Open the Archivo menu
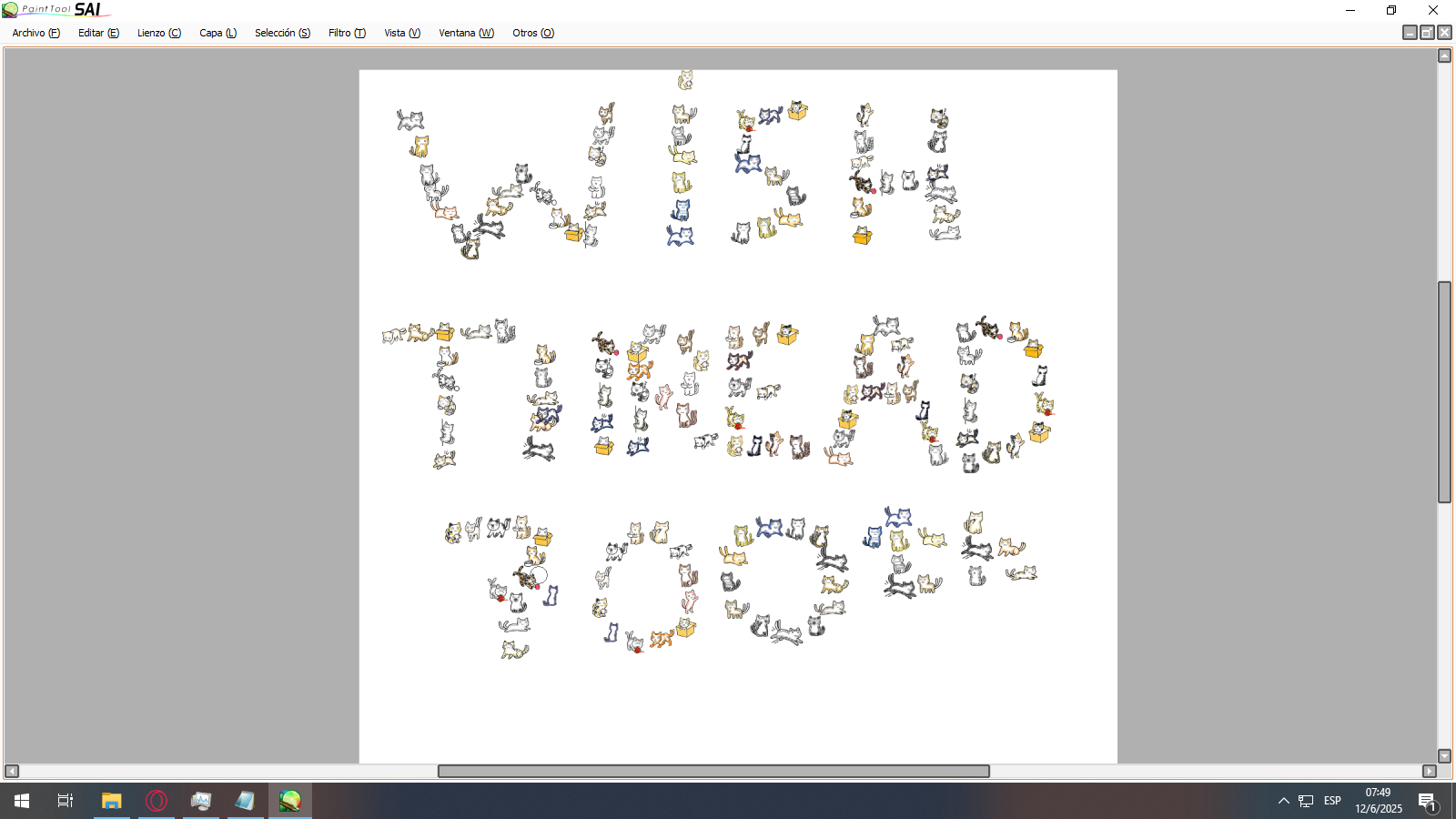This screenshot has height=819, width=1456. [36, 33]
